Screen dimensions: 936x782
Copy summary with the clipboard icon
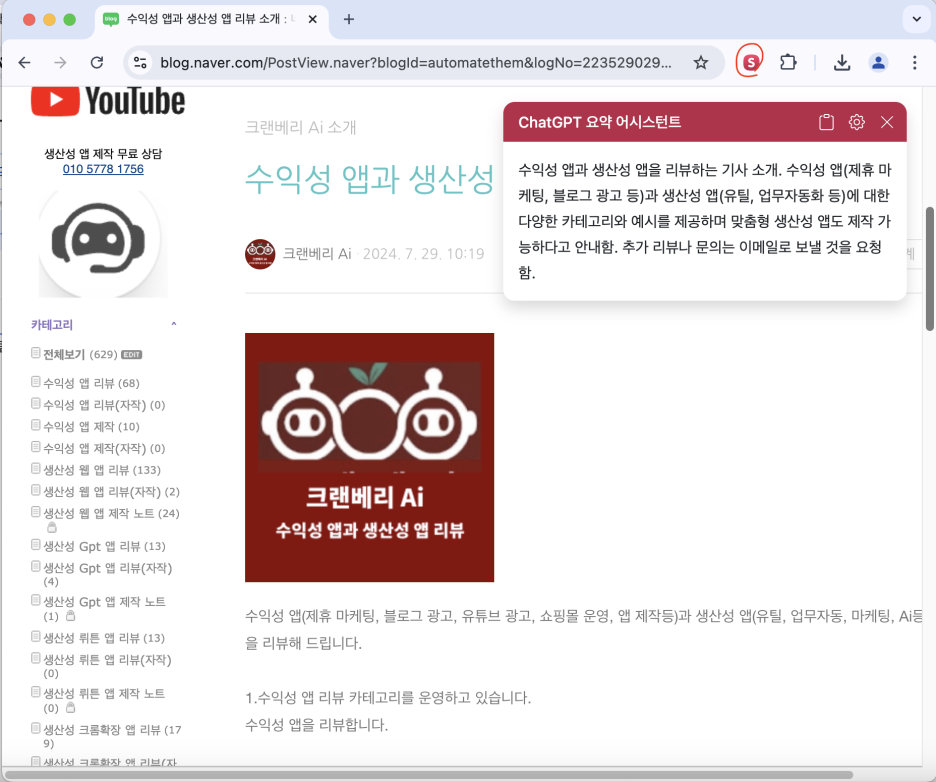pyautogui.click(x=826, y=122)
